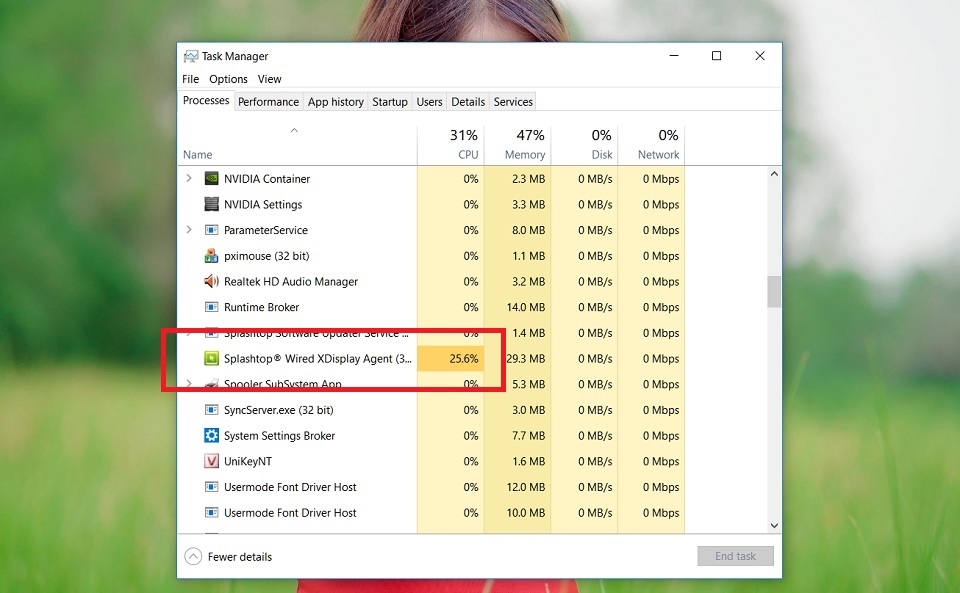Click the icon of the 10.0 MB Usermode Font Driver Host
Viewport: 960px width, 593px height.
pos(211,513)
